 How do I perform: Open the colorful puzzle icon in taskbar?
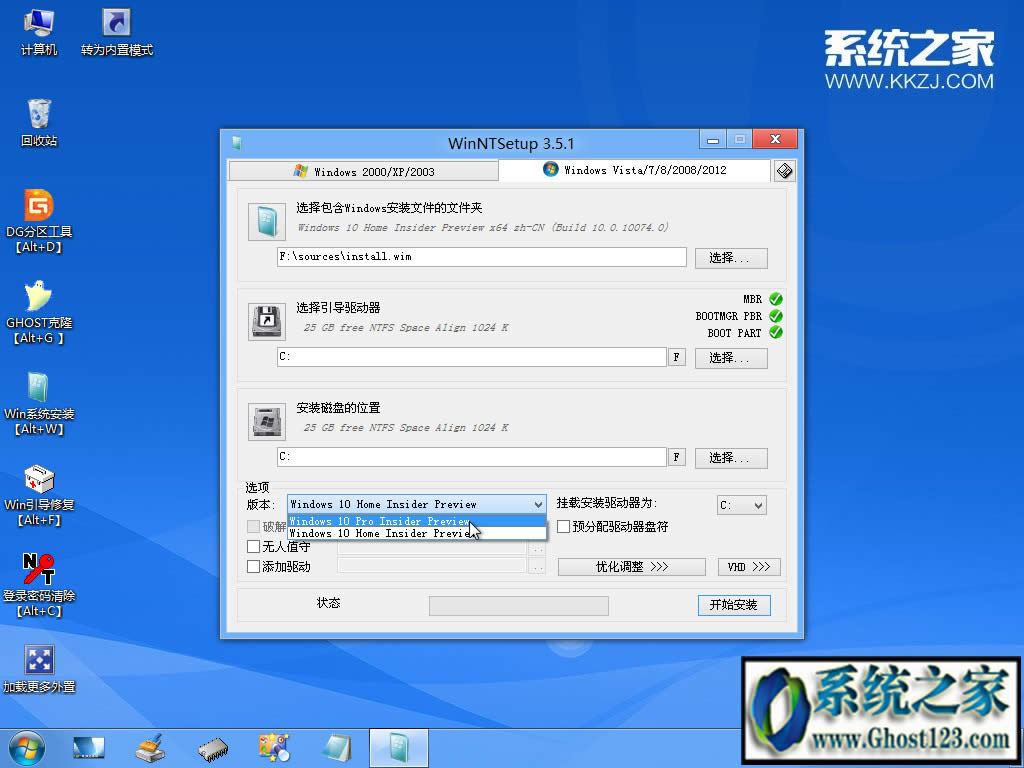point(274,748)
